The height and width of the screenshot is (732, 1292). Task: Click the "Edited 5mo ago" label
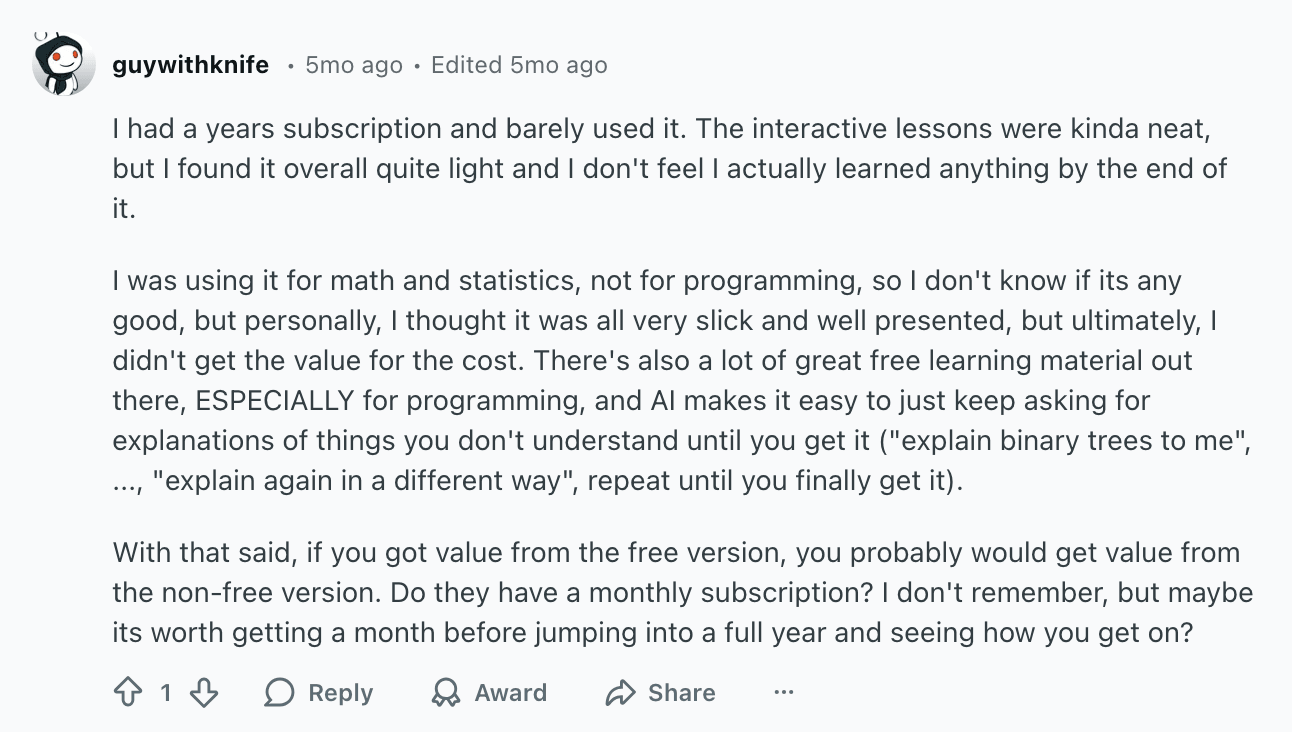519,65
